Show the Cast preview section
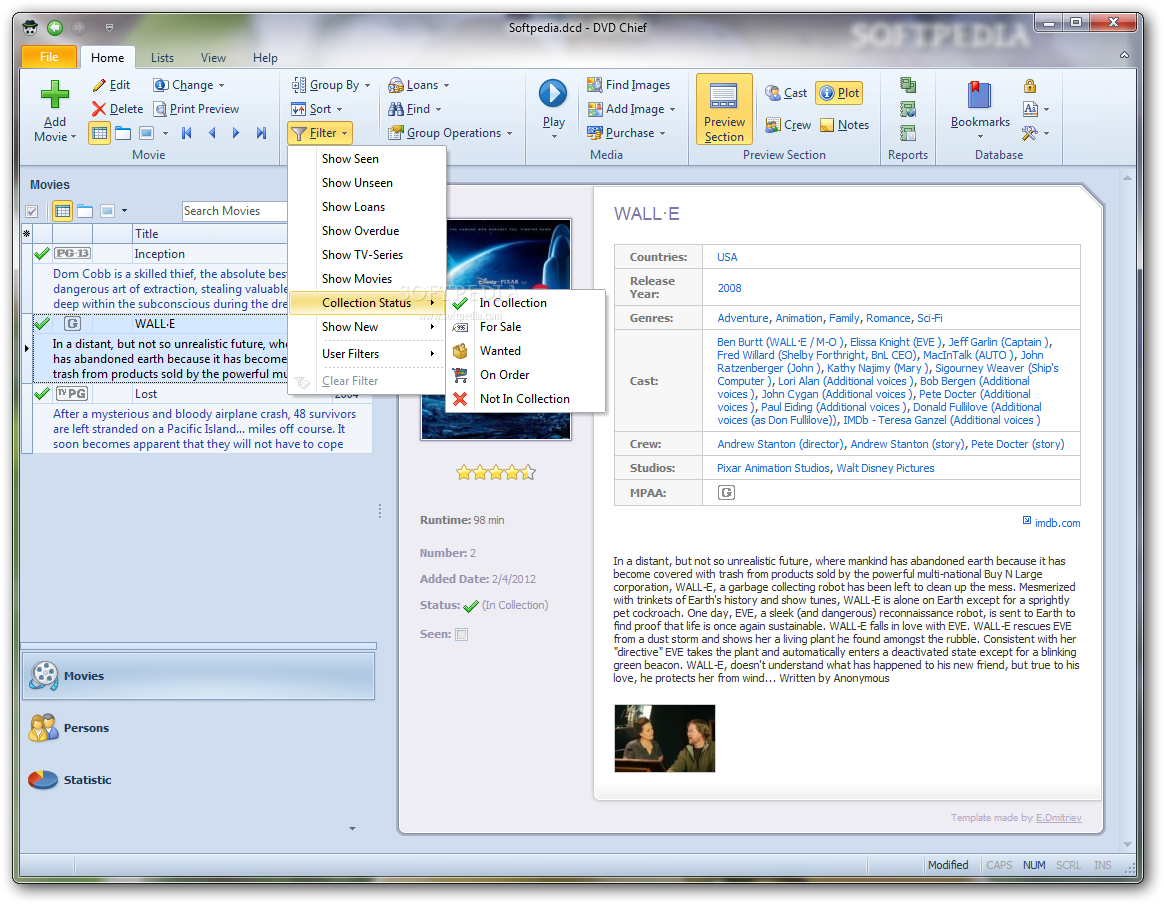 [x=786, y=93]
